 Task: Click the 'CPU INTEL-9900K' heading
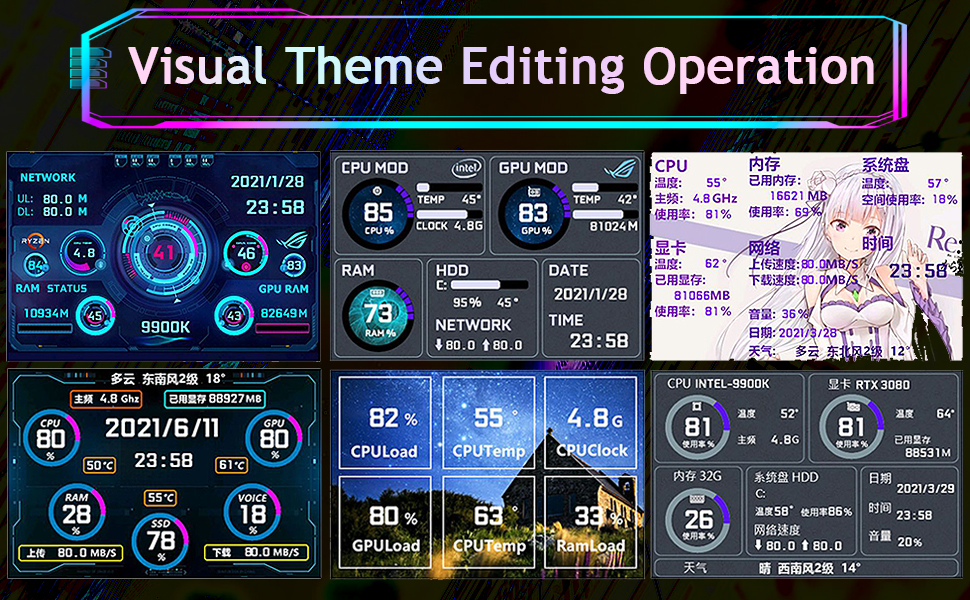[718, 384]
